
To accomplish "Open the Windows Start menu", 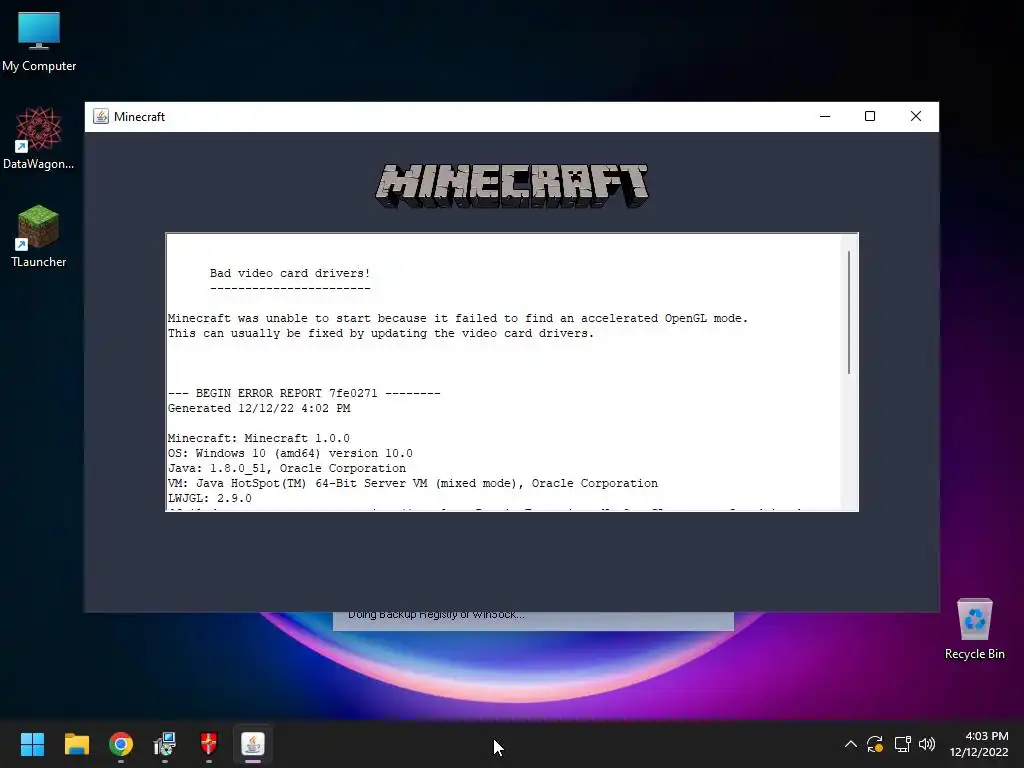I will (32, 744).
